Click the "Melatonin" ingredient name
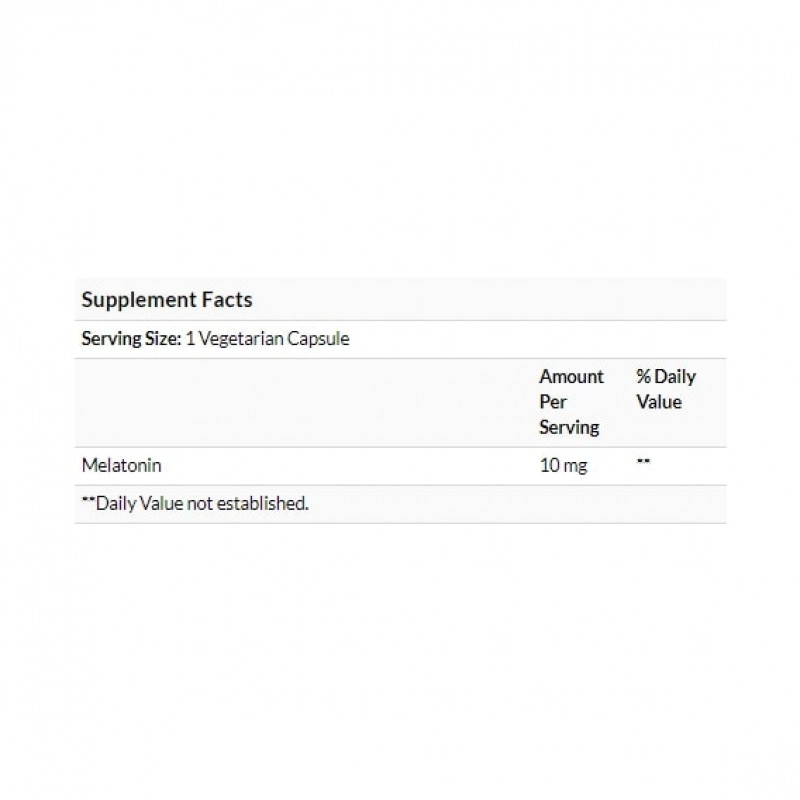The image size is (800, 800). pyautogui.click(x=121, y=465)
